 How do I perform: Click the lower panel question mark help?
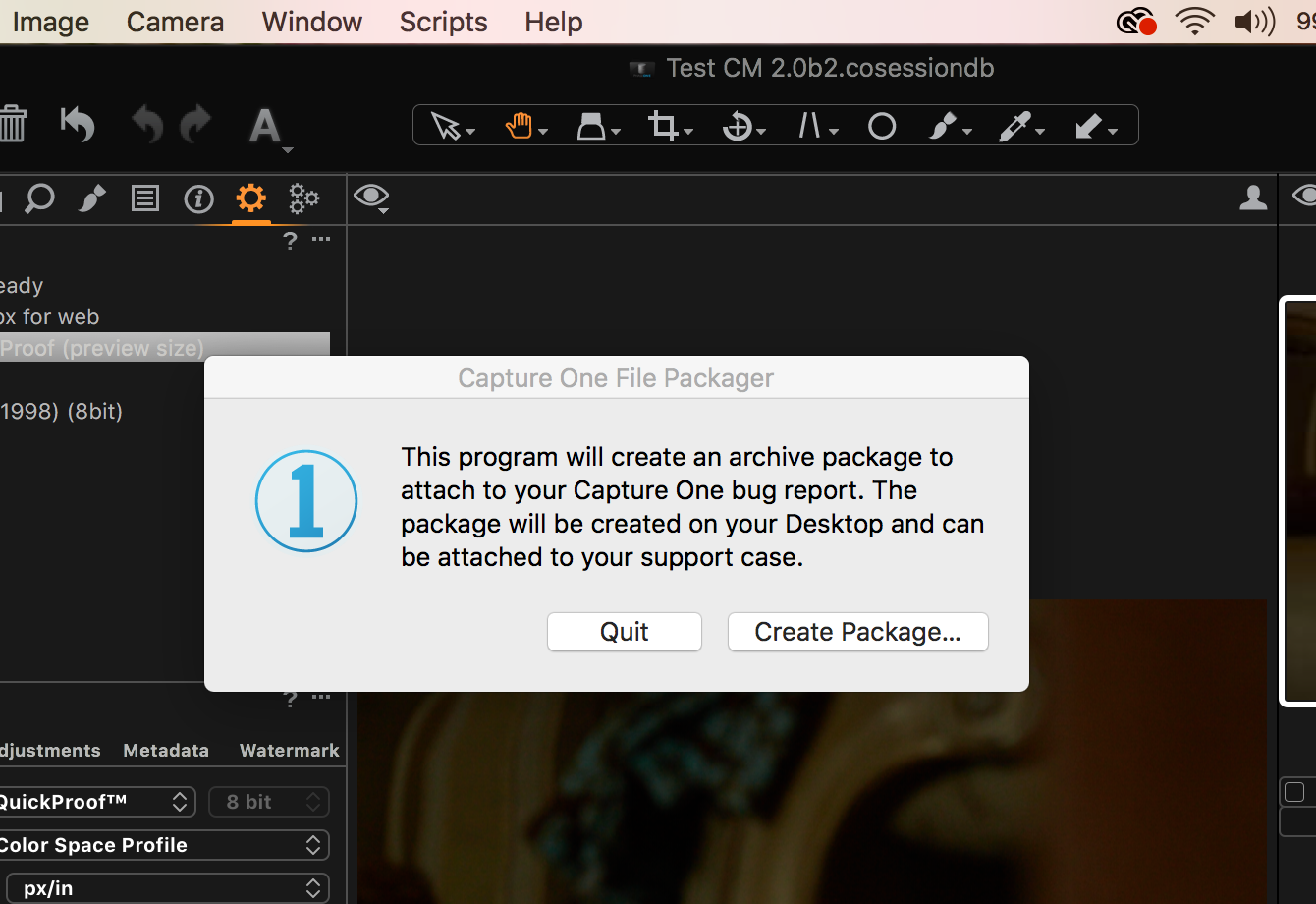point(290,699)
